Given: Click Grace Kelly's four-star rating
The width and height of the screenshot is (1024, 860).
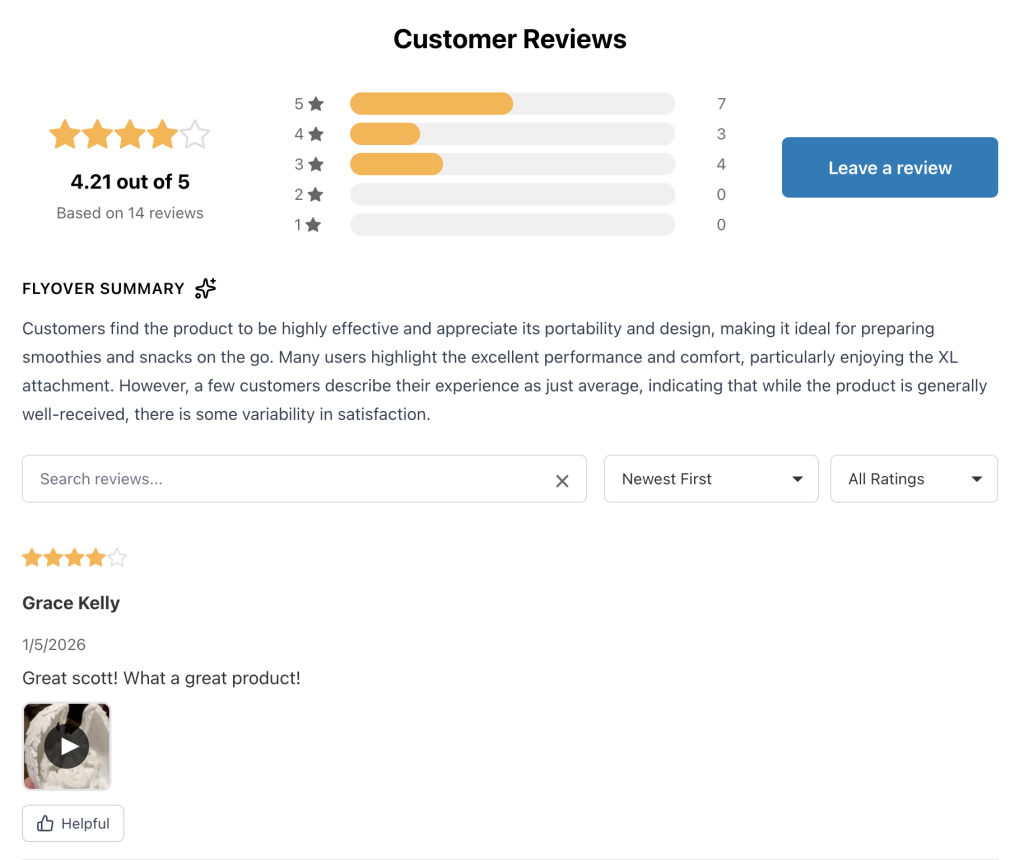Looking at the screenshot, I should click(x=75, y=558).
